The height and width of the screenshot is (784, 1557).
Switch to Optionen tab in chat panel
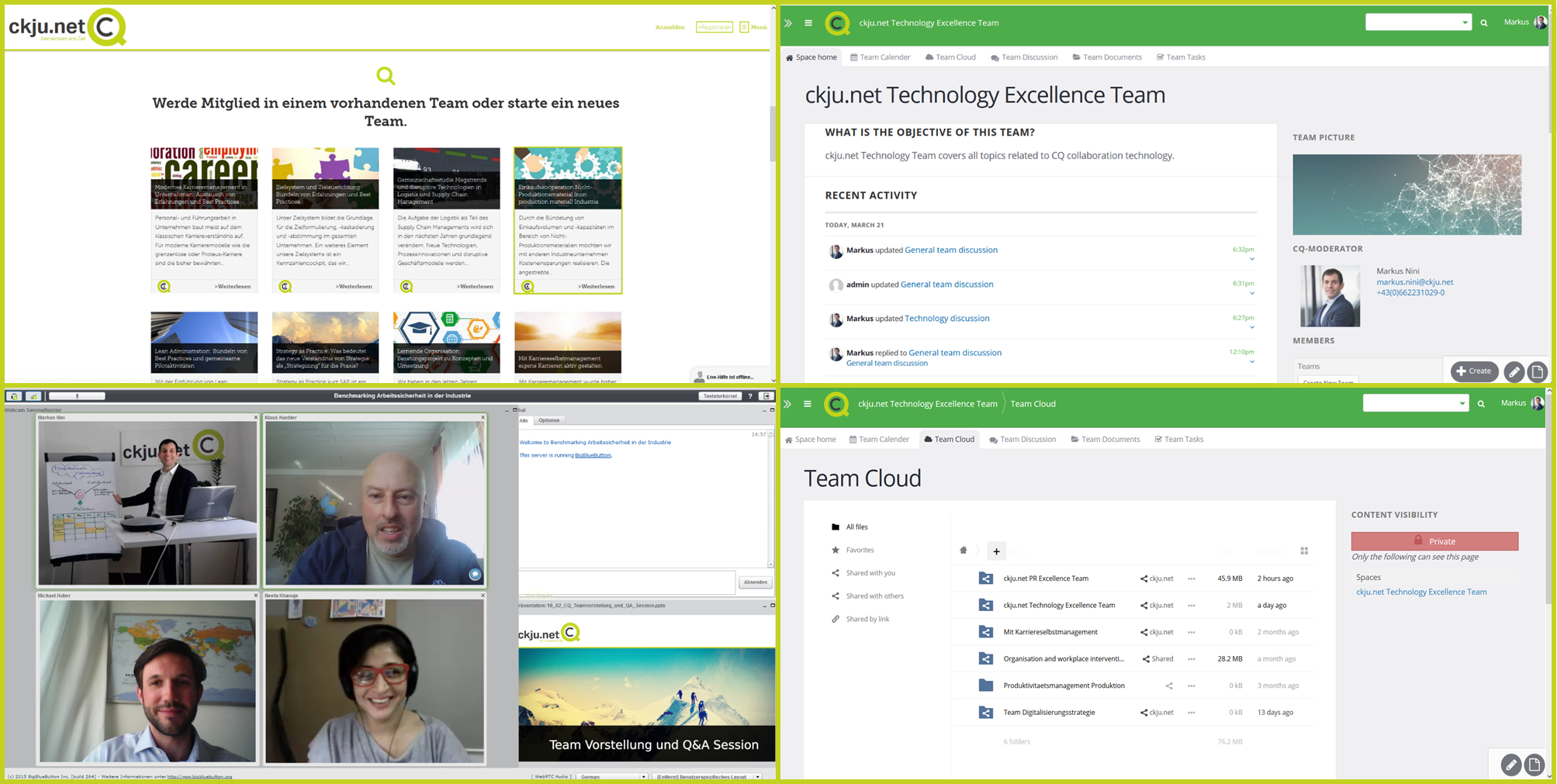coord(549,420)
